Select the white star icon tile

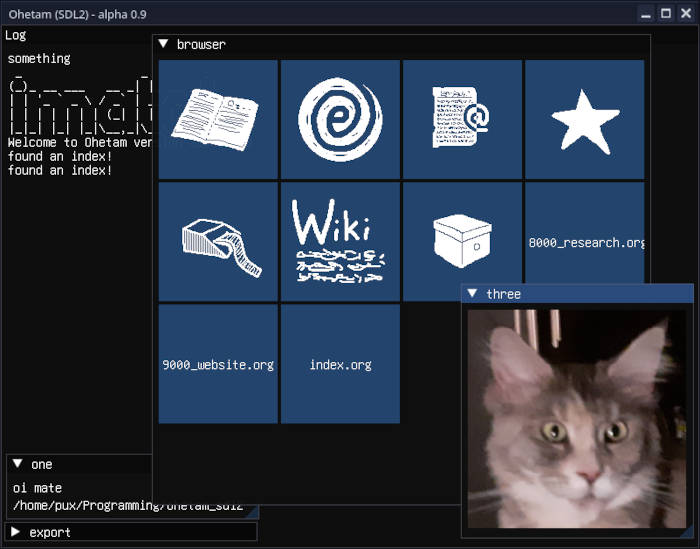click(585, 120)
